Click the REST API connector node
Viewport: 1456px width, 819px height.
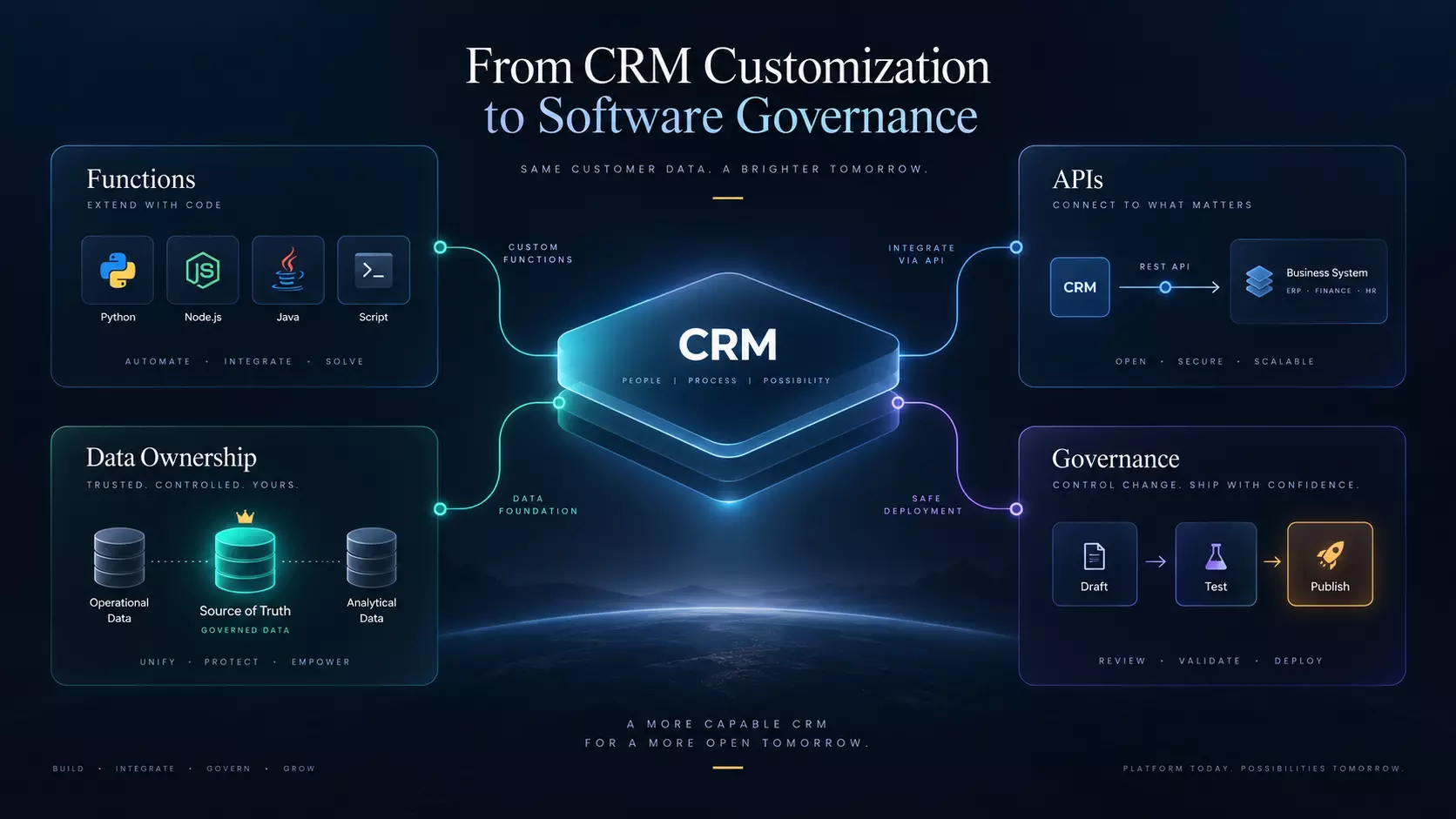pyautogui.click(x=1165, y=287)
